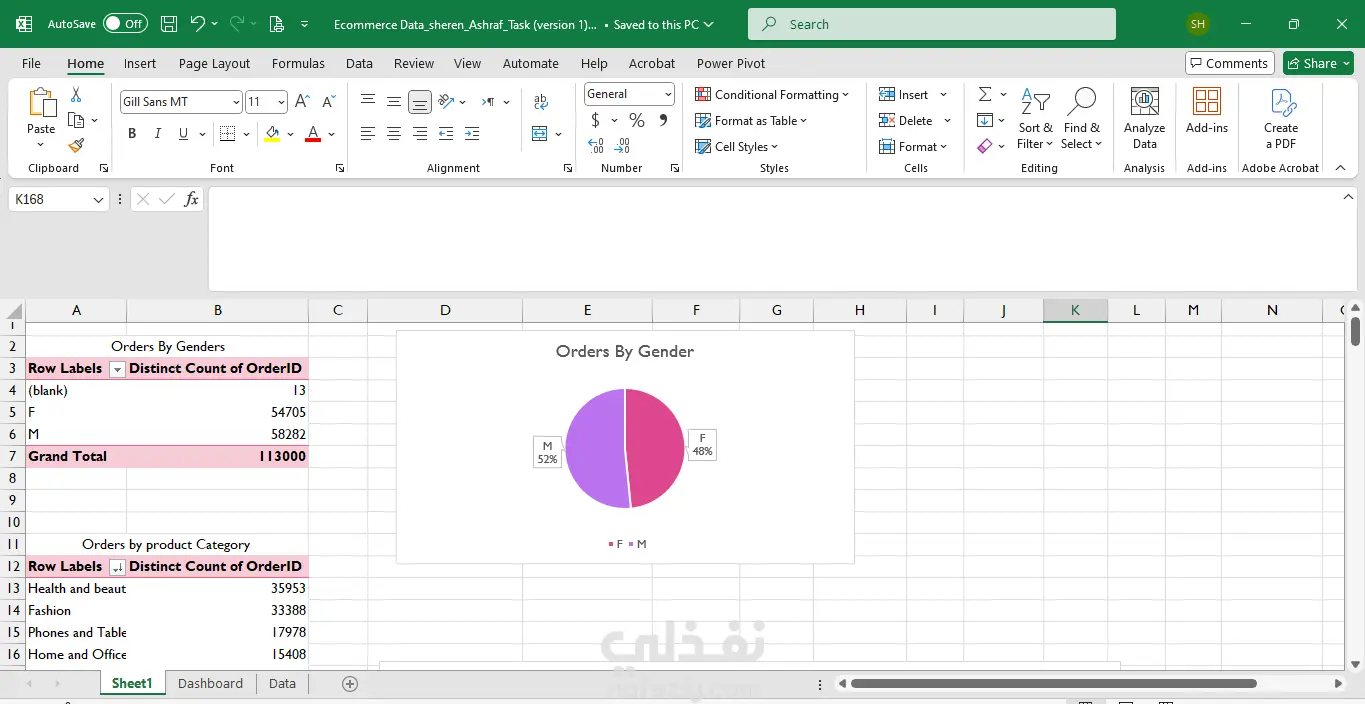Toggle Italic formatting

click(x=157, y=133)
